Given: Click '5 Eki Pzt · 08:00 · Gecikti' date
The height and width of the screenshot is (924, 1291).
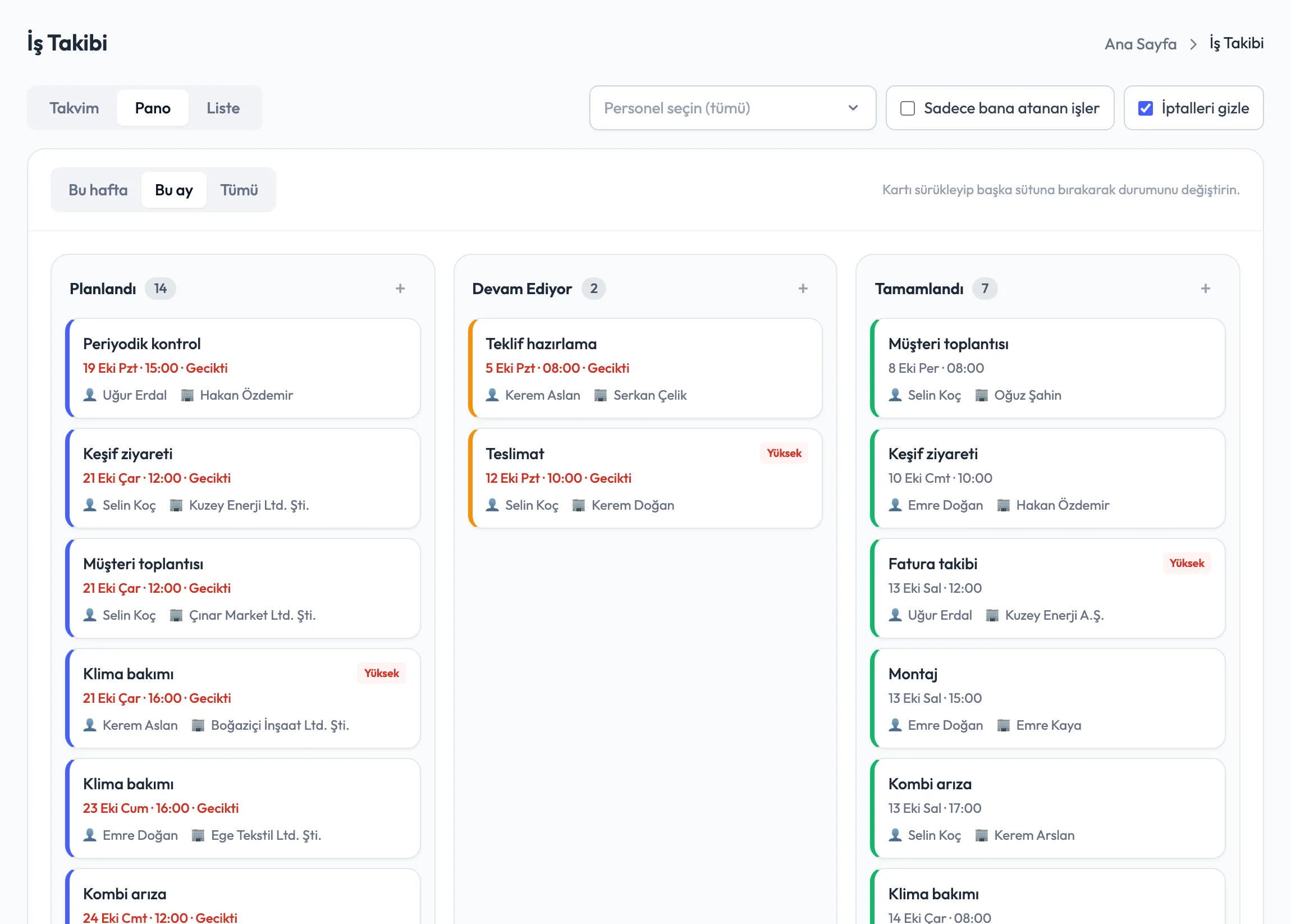Looking at the screenshot, I should [557, 368].
